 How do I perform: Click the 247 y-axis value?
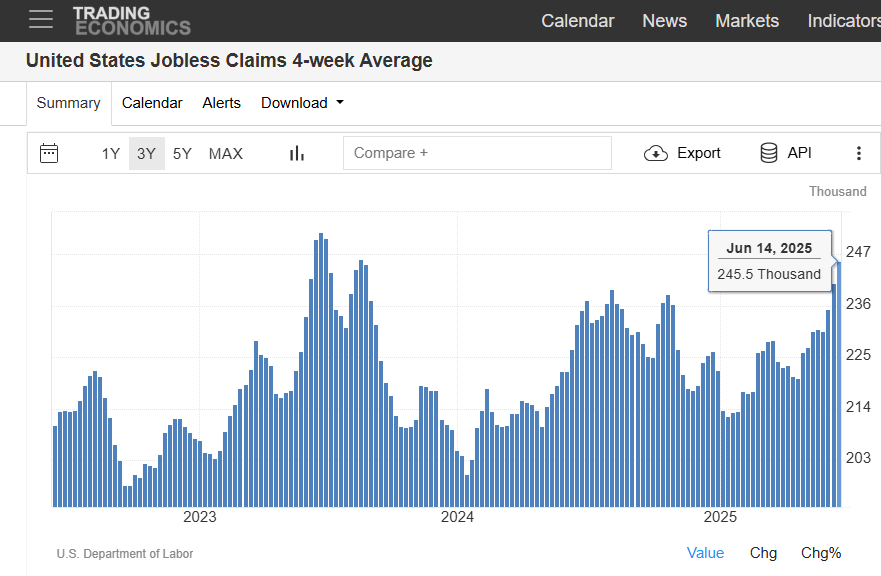(x=859, y=252)
